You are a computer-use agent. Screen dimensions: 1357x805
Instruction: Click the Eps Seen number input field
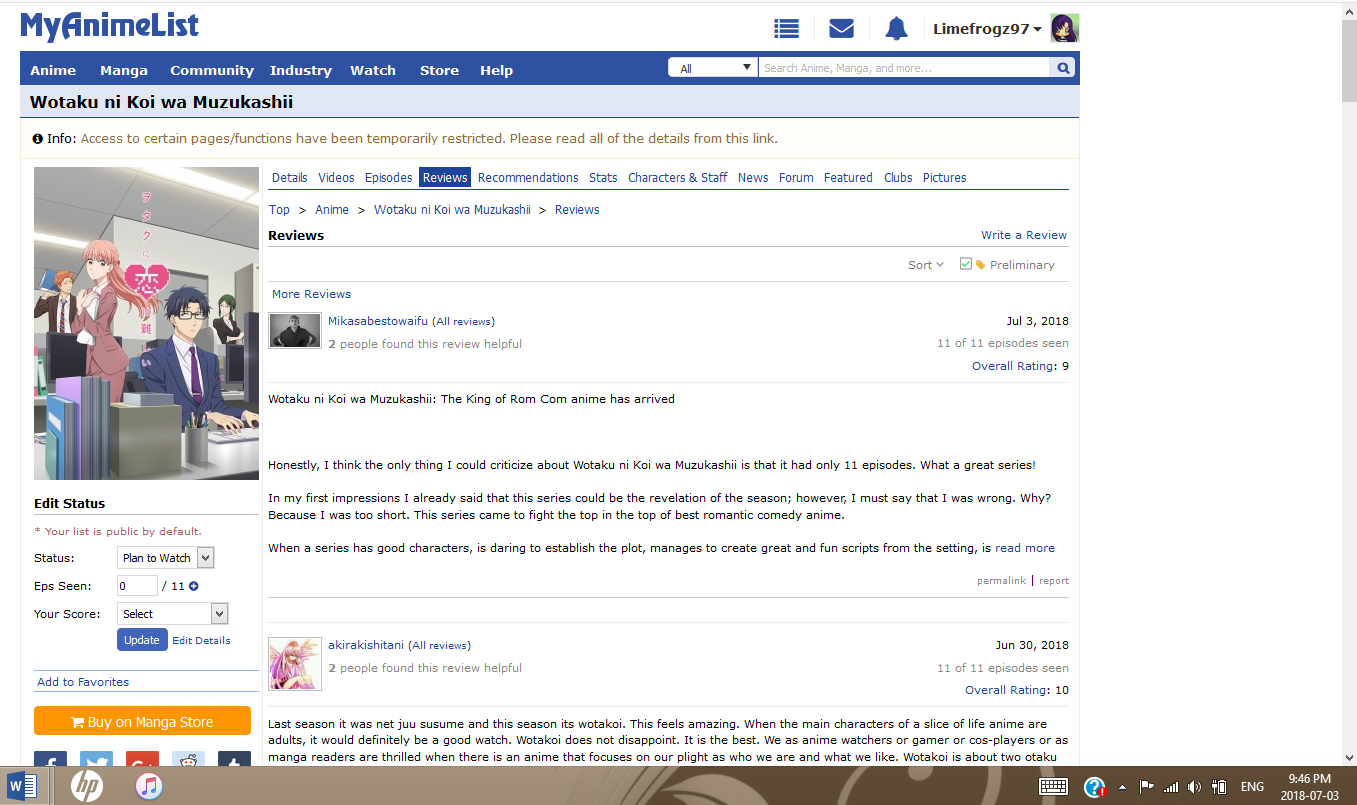pyautogui.click(x=137, y=586)
